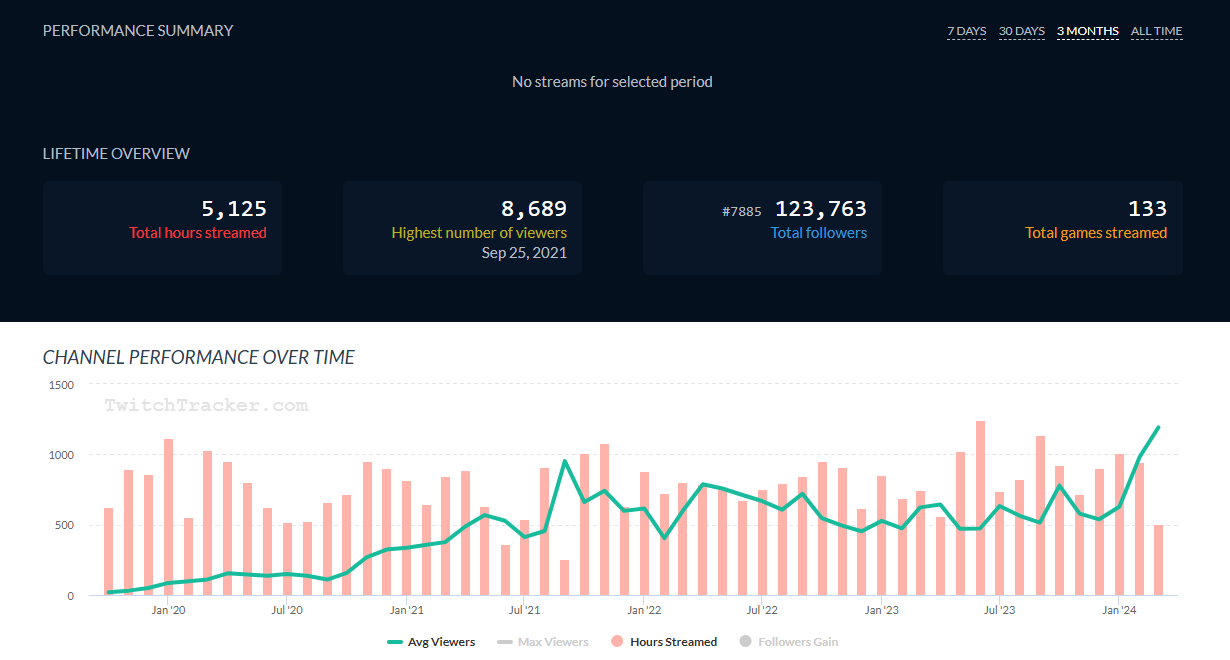The width and height of the screenshot is (1230, 660).
Task: Click the final peak of Avg Viewers line
Action: click(x=1158, y=428)
